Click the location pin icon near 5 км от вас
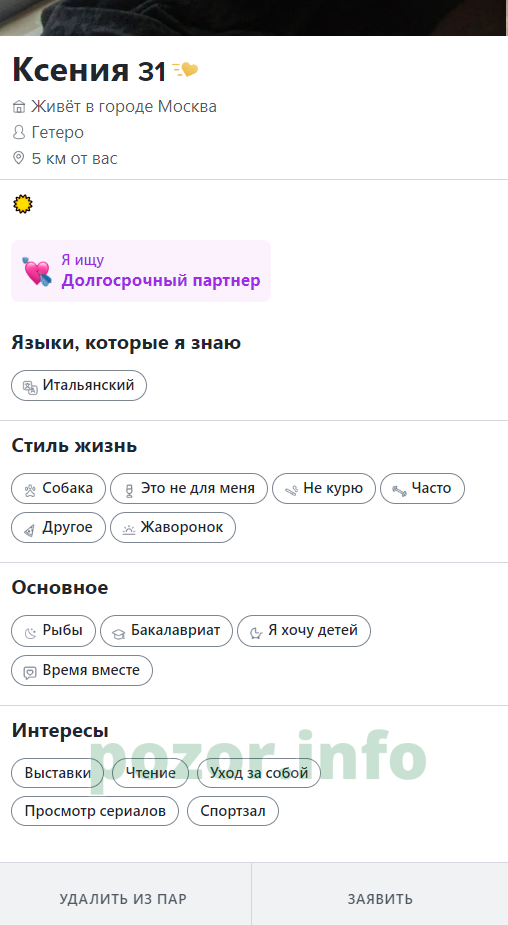The image size is (508, 925). (19, 158)
